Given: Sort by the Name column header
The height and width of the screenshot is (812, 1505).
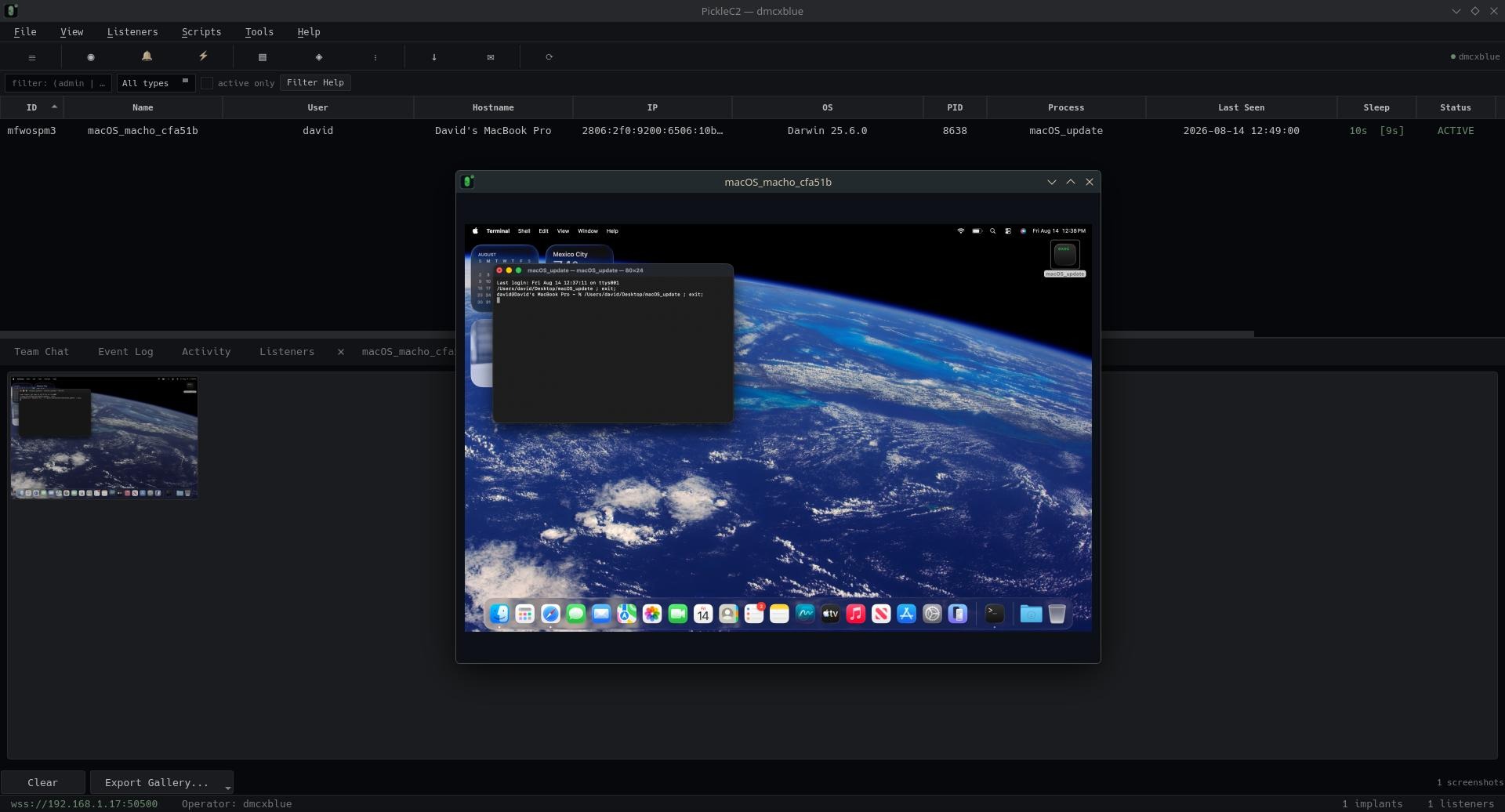Looking at the screenshot, I should click(143, 107).
